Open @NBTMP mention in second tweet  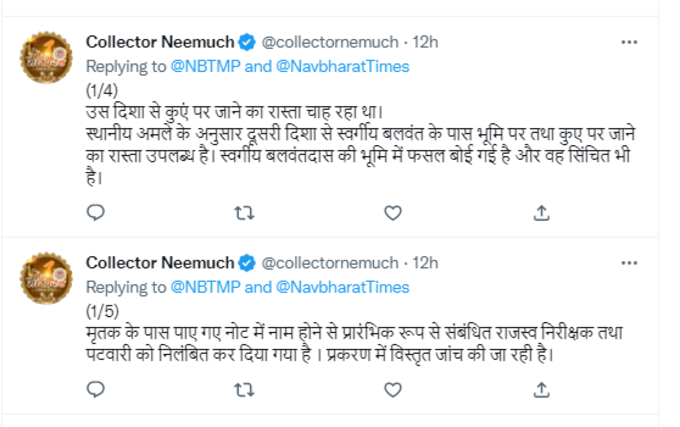(x=206, y=287)
